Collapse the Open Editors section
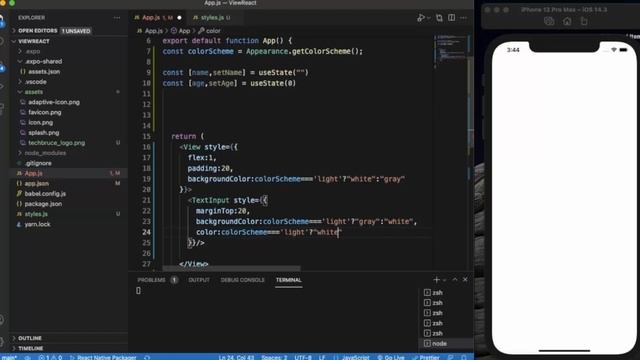Viewport: 640px width, 360px height. click(14, 31)
